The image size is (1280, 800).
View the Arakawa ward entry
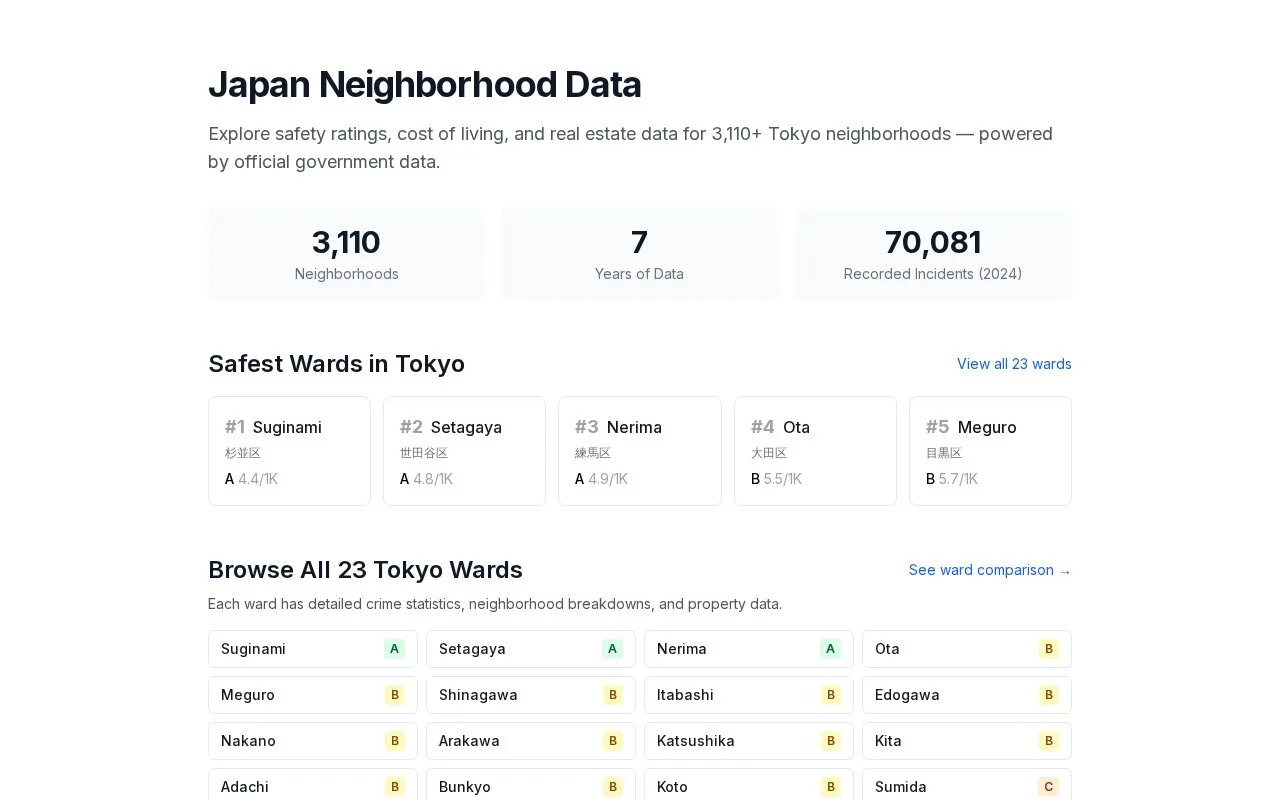click(531, 741)
